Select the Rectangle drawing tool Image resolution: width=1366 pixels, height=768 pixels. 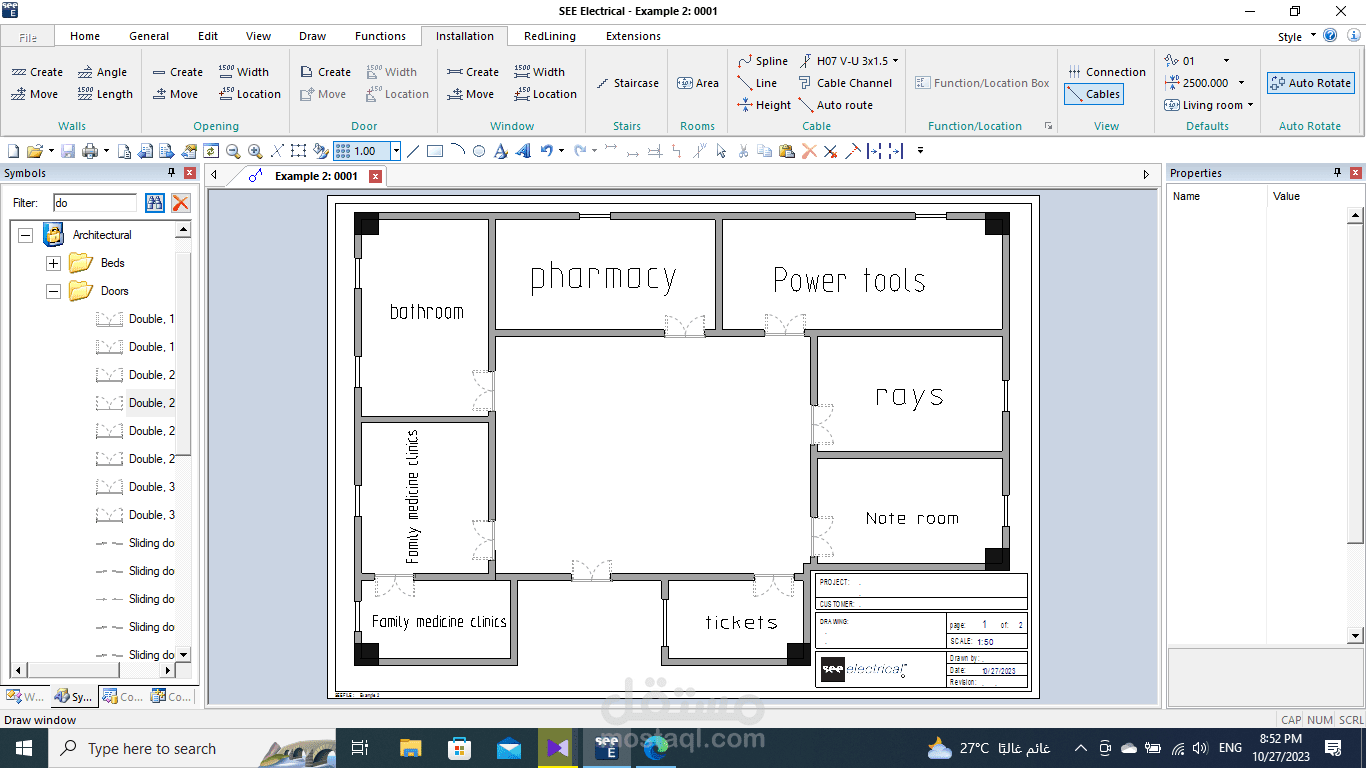pos(435,151)
